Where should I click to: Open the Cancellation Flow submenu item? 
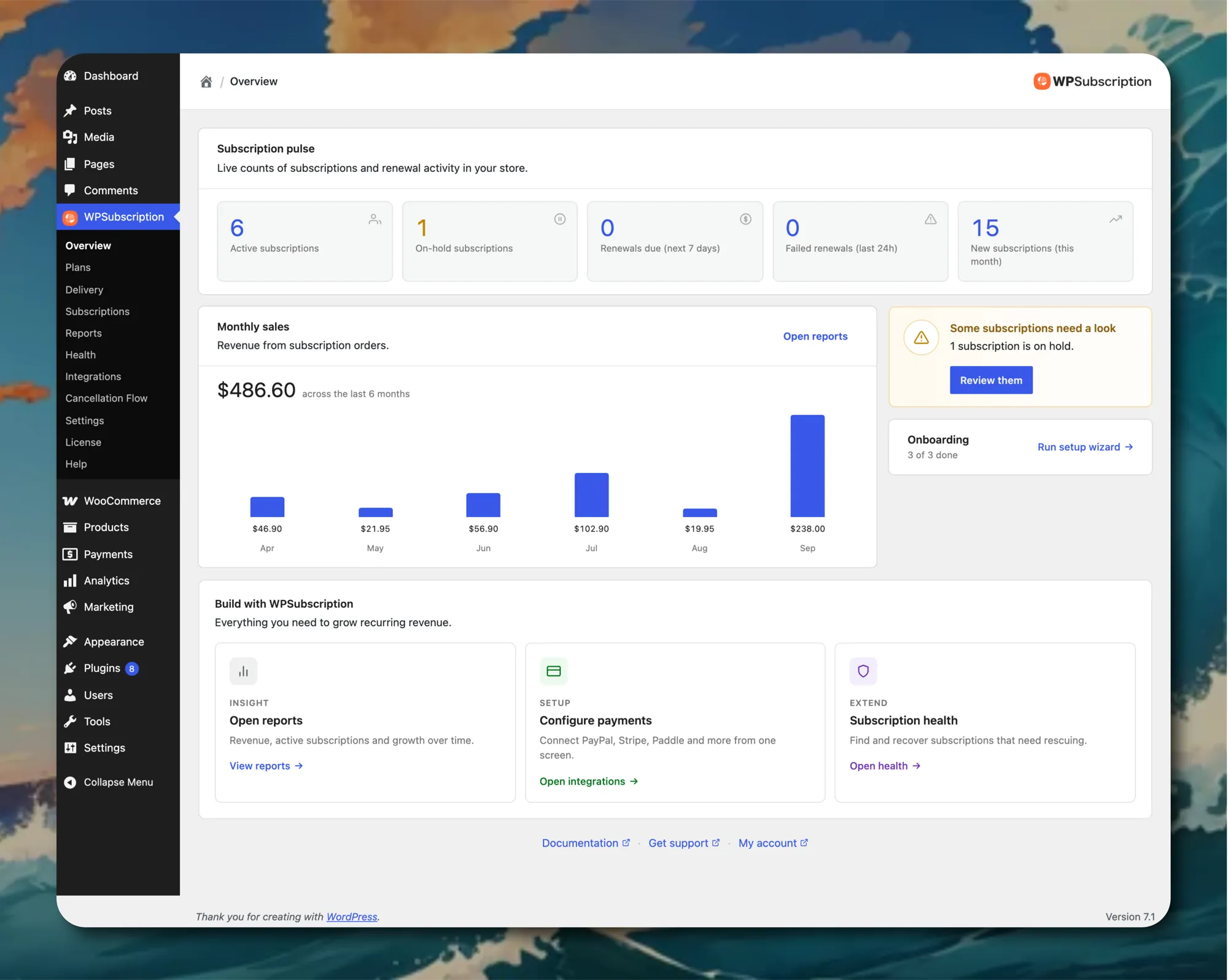106,399
